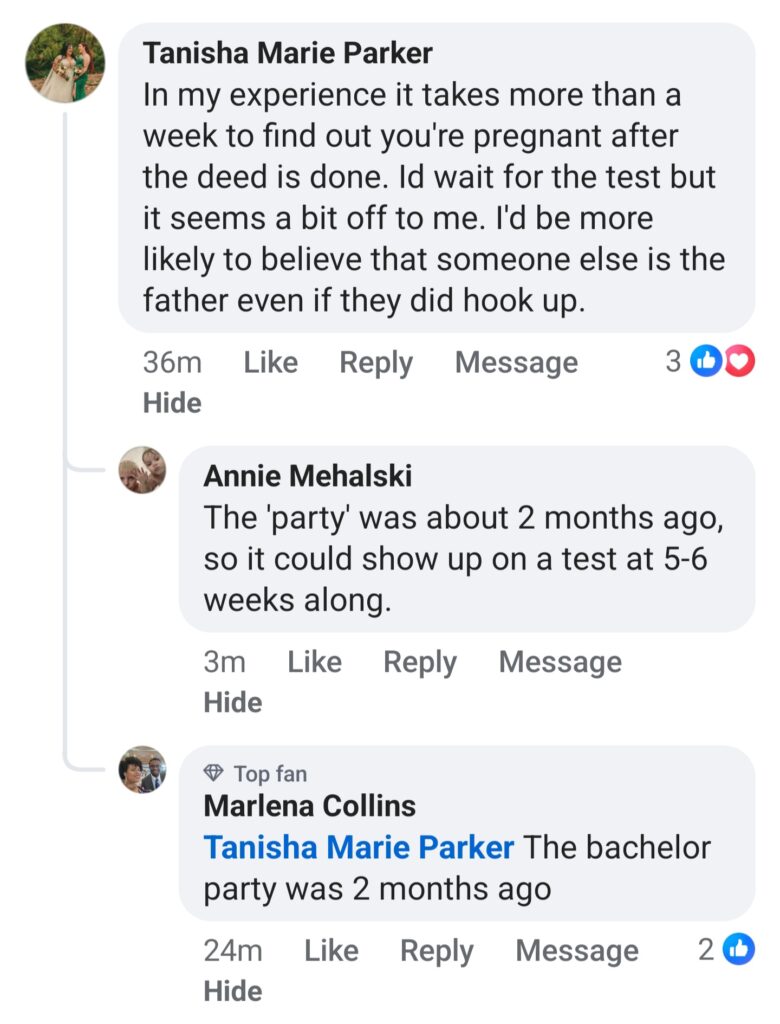Open tagged Tanisha Marie Parker mention link

tap(359, 848)
